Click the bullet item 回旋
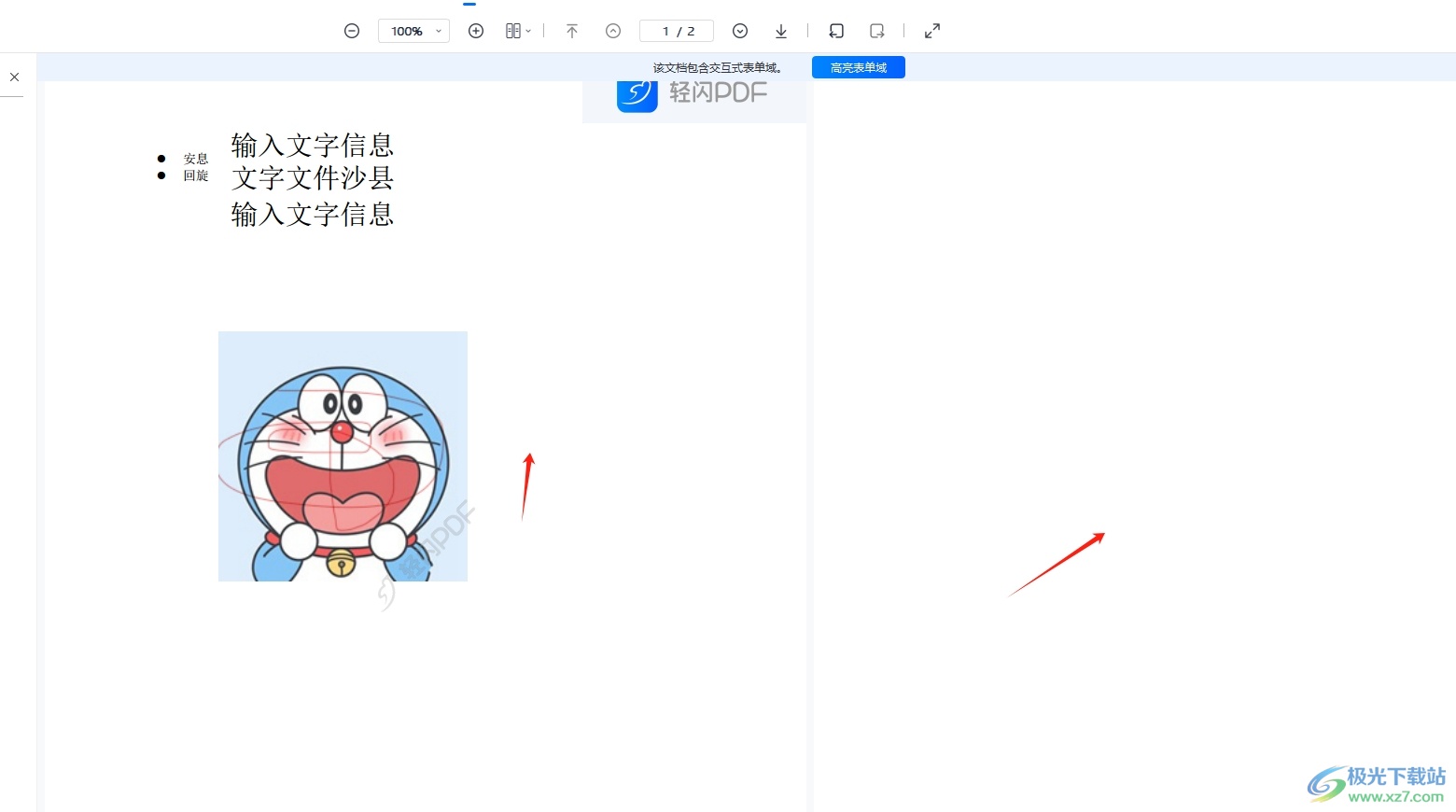Image resolution: width=1456 pixels, height=812 pixels. click(x=196, y=175)
